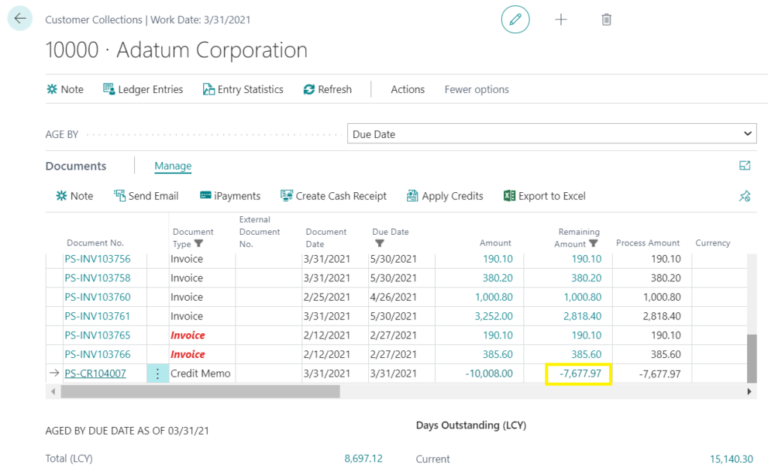Click red Invoice type for PS-INV103765

[x=188, y=335]
